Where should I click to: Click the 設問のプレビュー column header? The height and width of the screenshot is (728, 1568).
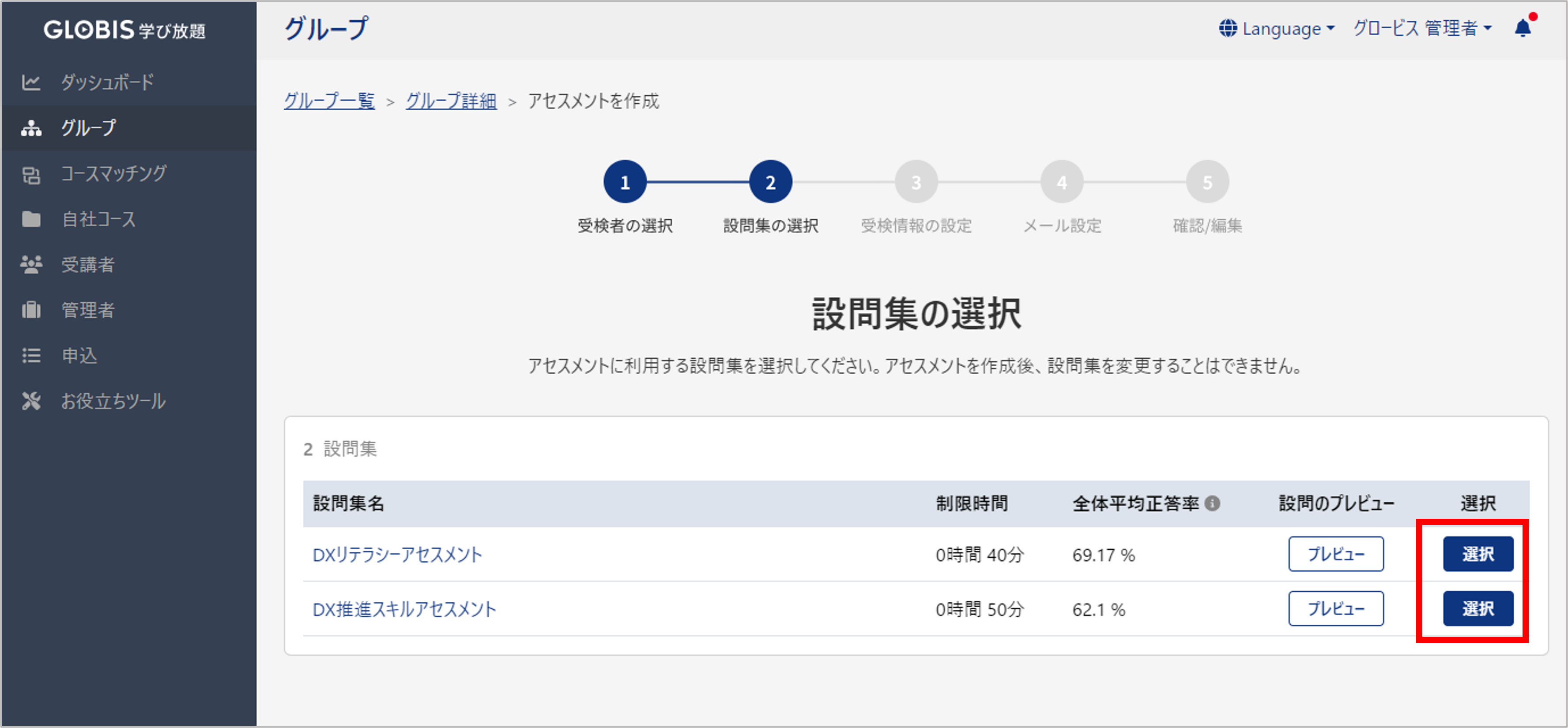(x=1336, y=503)
